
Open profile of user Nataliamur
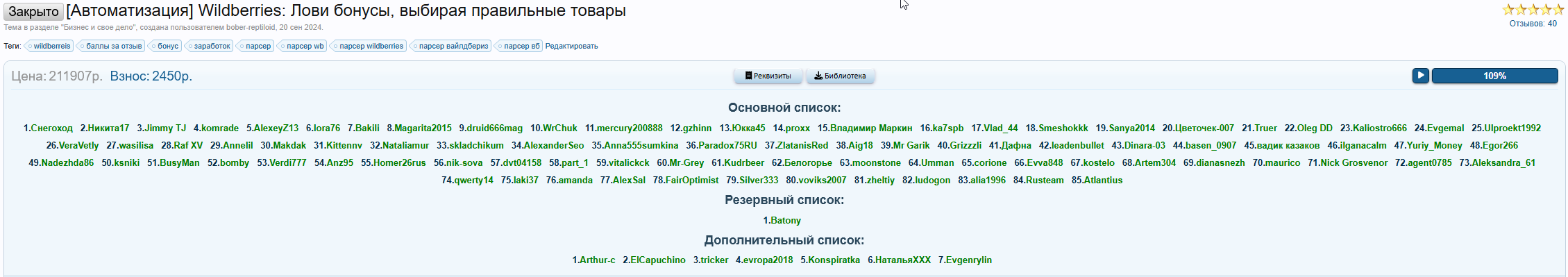405,145
